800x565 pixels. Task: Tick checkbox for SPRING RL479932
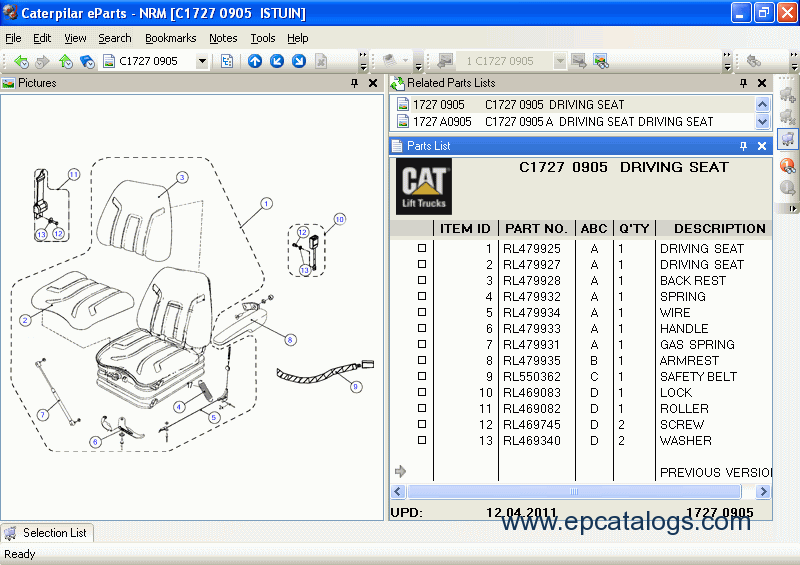[x=422, y=296]
